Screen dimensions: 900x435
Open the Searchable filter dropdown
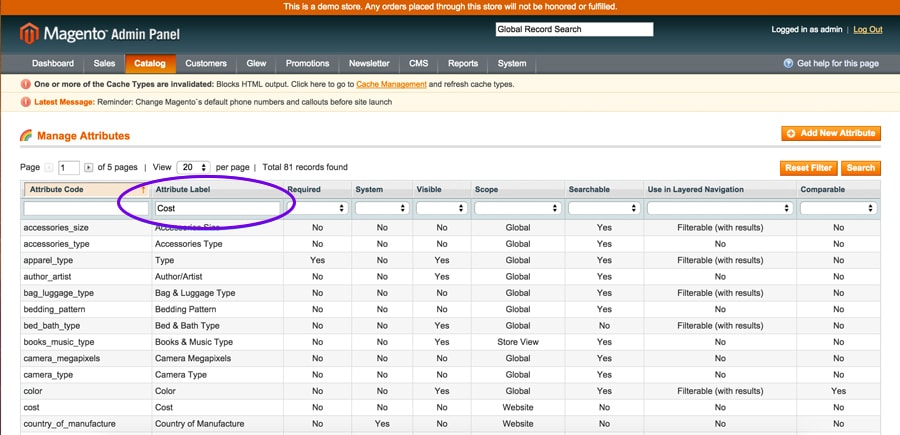pyautogui.click(x=604, y=208)
